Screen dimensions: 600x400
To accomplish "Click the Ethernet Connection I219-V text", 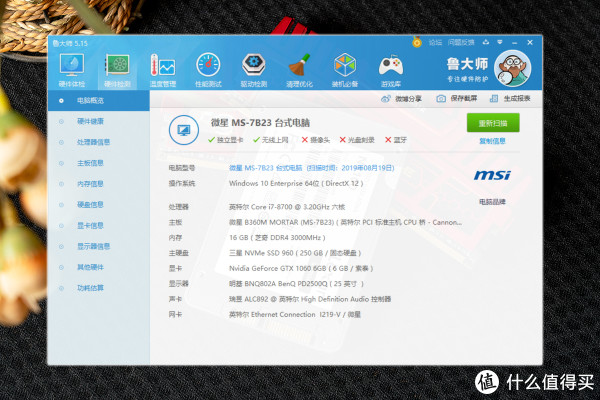I will pos(295,315).
